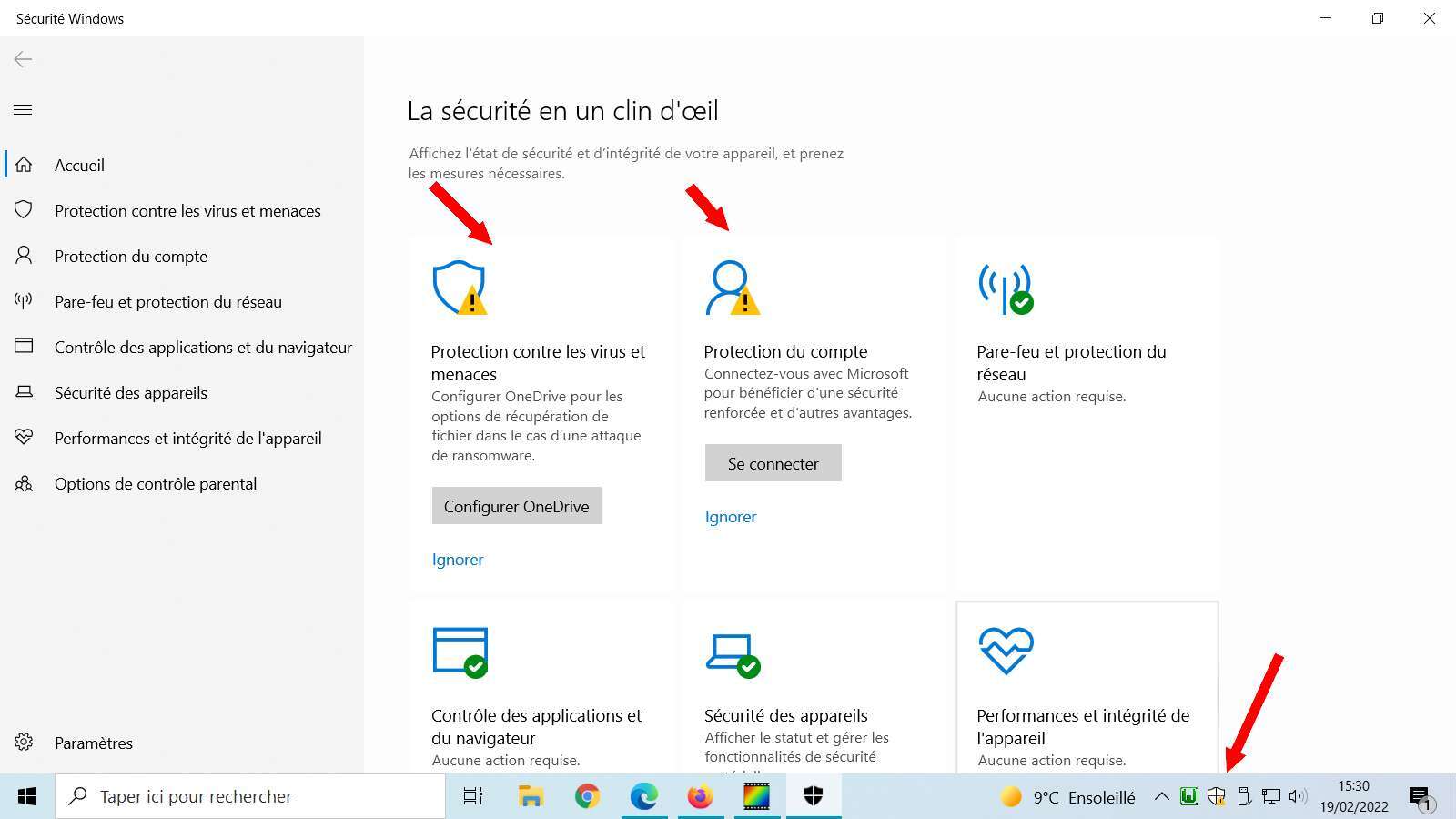The image size is (1456, 819).
Task: Click the Windows Security taskbar button
Action: pyautogui.click(x=814, y=796)
